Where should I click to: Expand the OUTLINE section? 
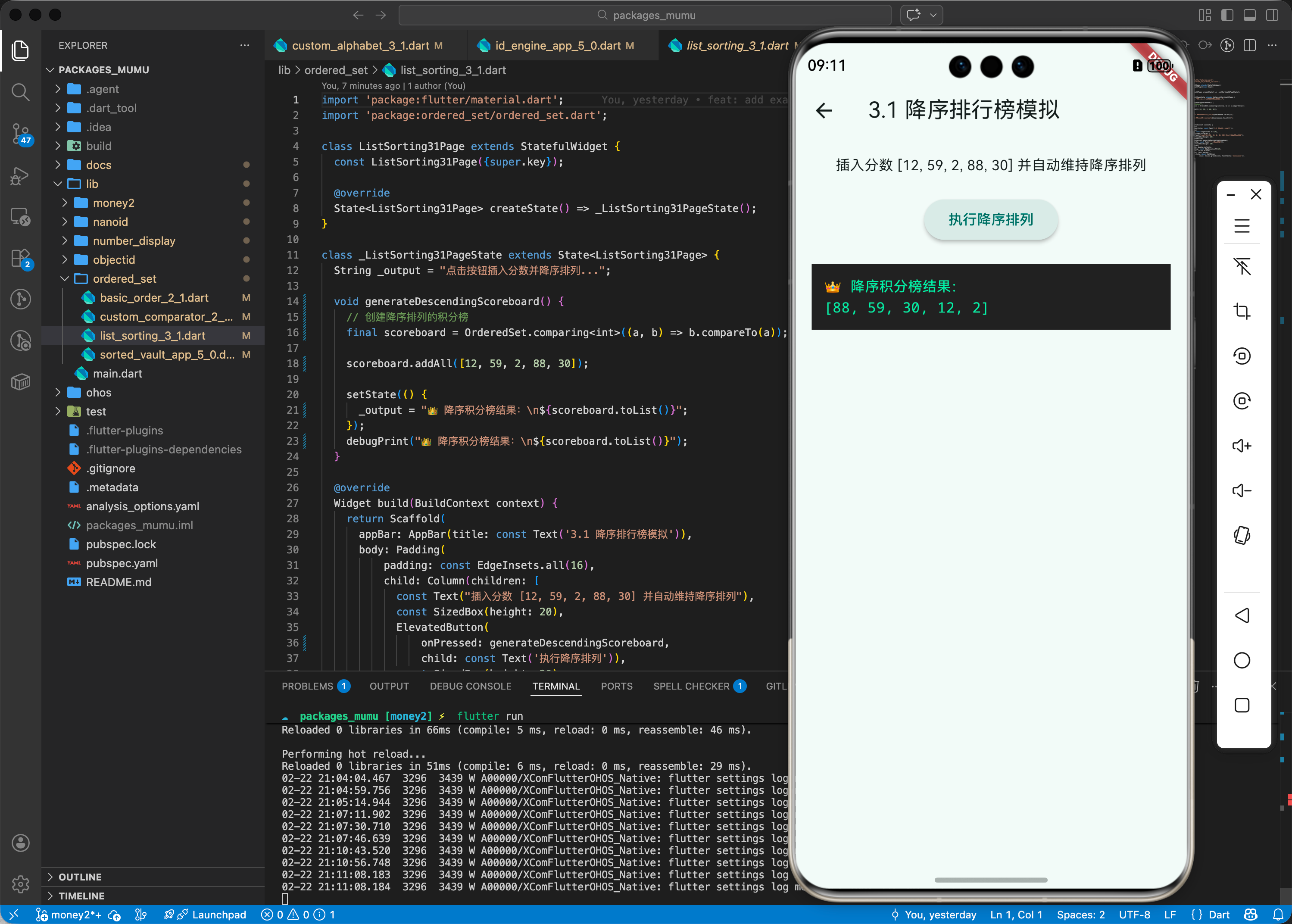pyautogui.click(x=80, y=877)
